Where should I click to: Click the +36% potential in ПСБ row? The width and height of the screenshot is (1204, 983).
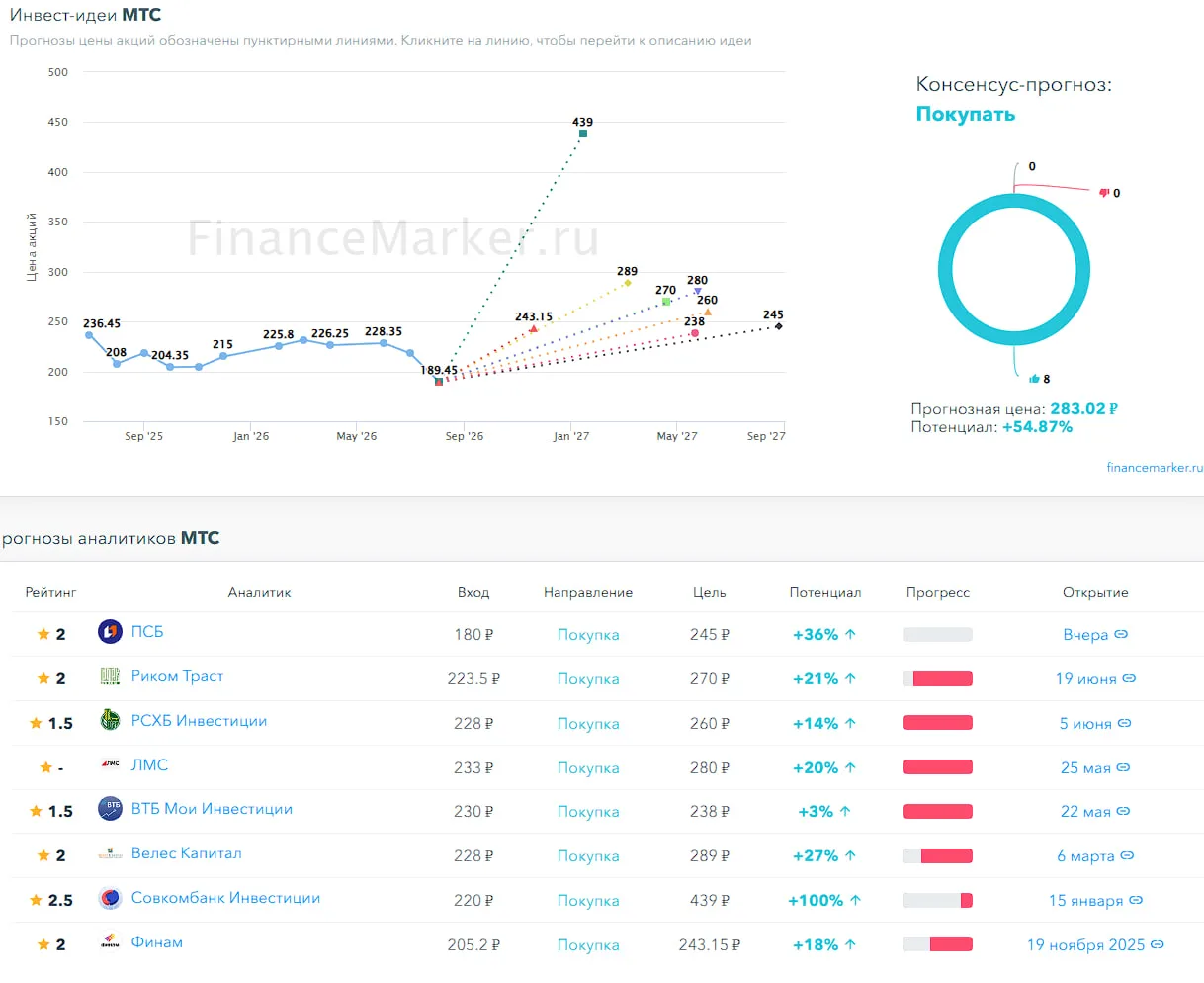pos(824,634)
